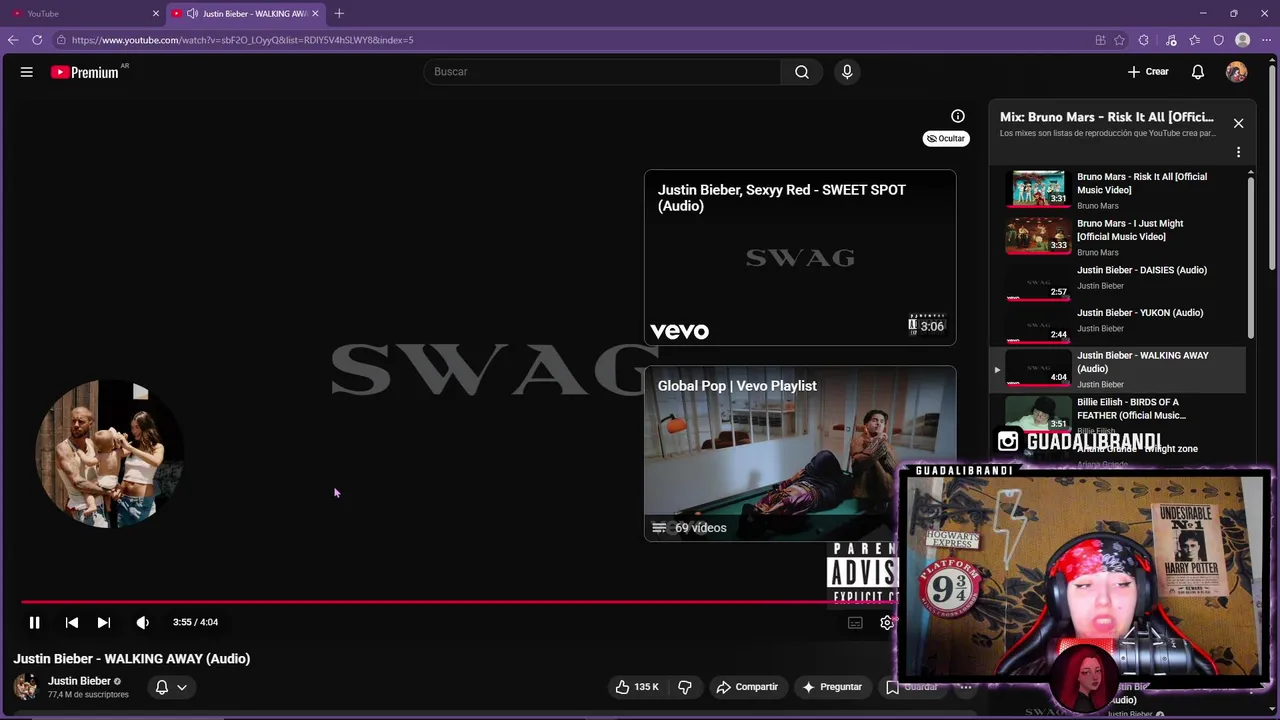Start voice search with microphone icon
The image size is (1280, 720).
847,72
